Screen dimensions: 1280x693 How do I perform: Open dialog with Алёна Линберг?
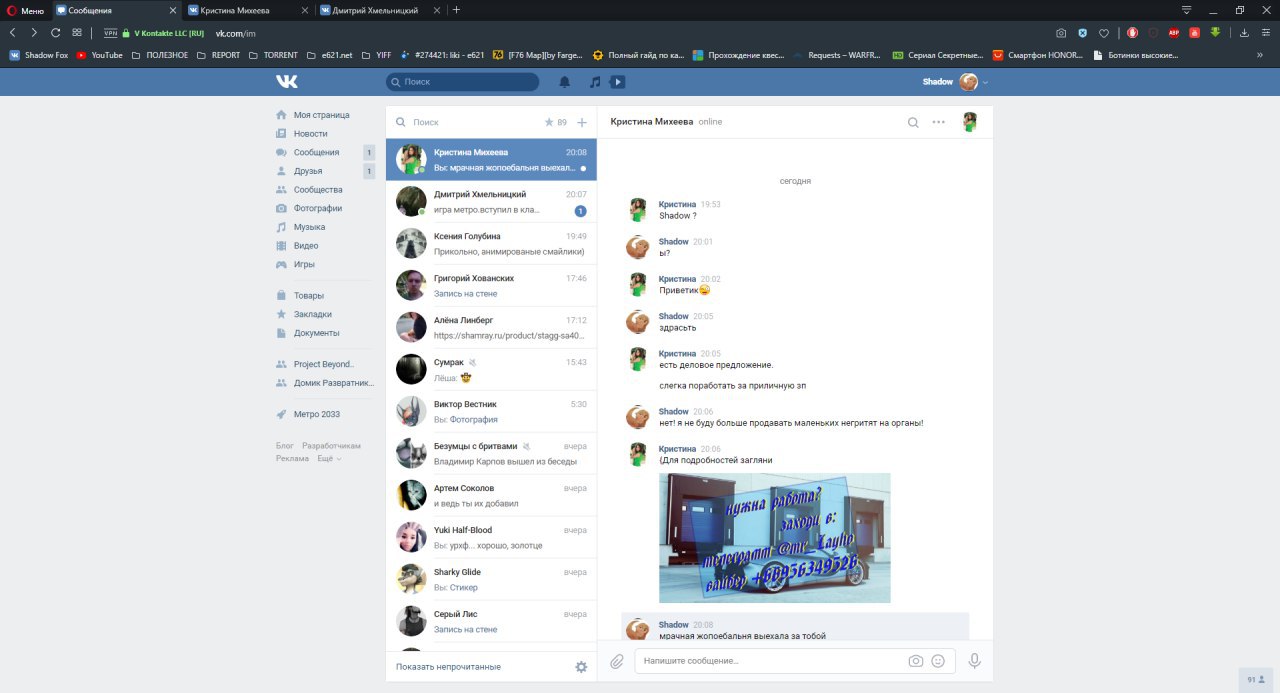[x=491, y=327]
